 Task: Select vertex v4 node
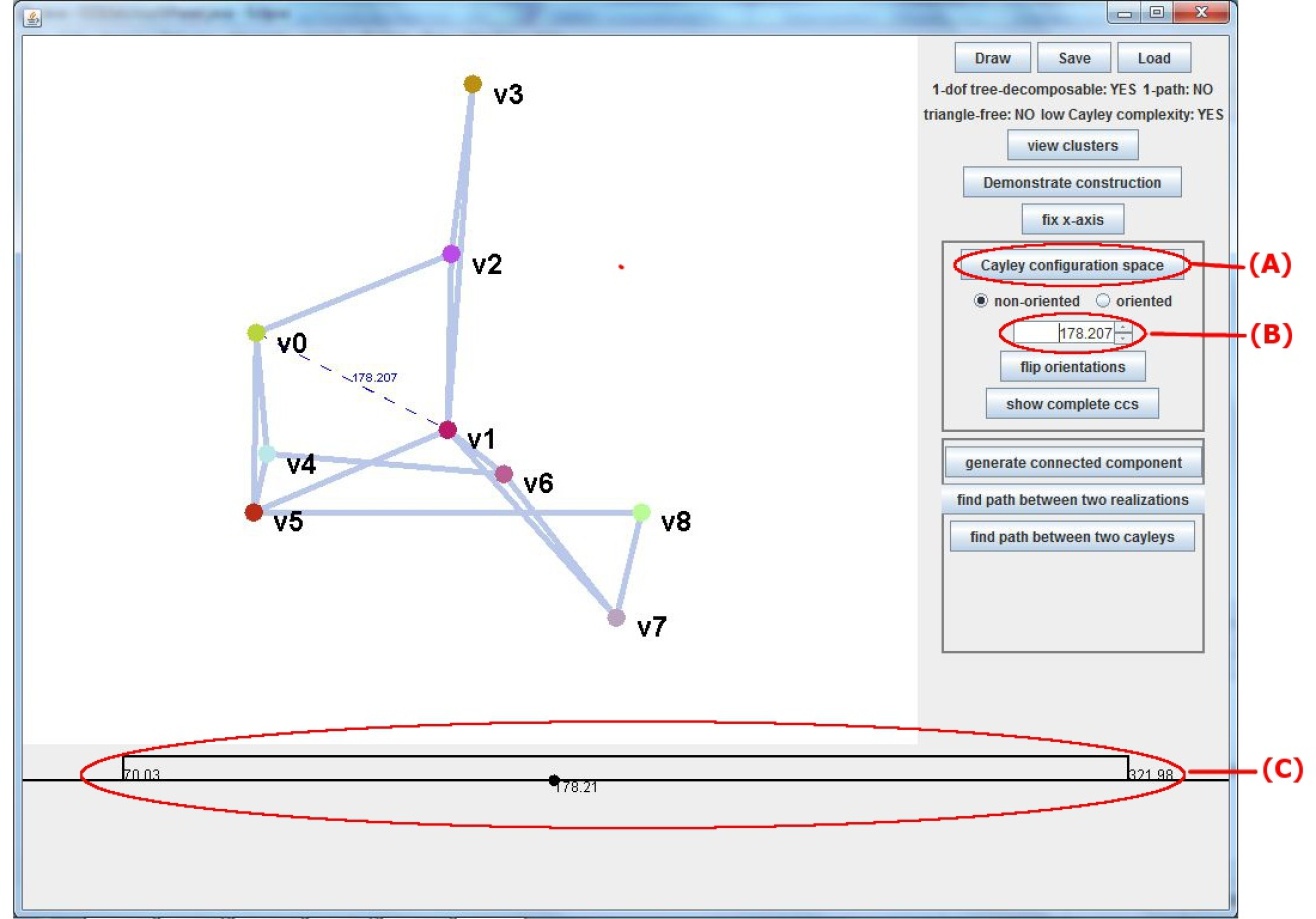[x=267, y=453]
